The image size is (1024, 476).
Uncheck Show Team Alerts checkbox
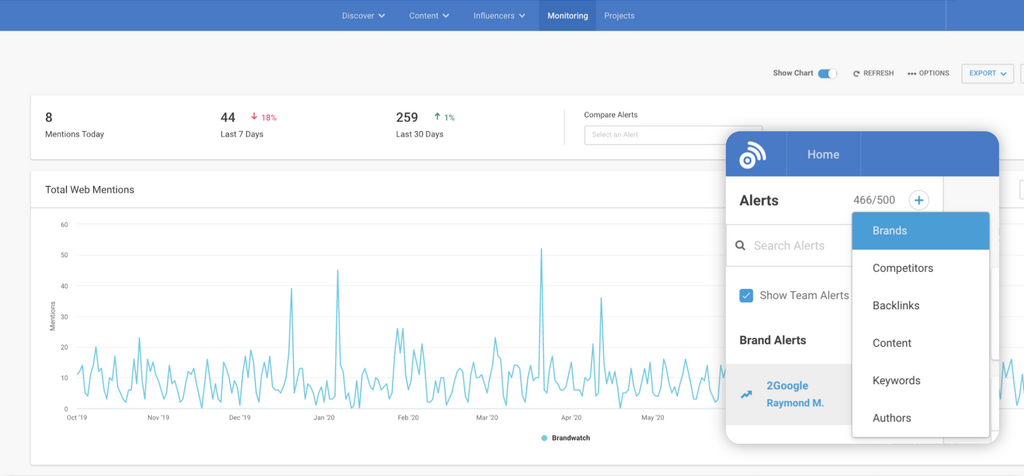(746, 296)
